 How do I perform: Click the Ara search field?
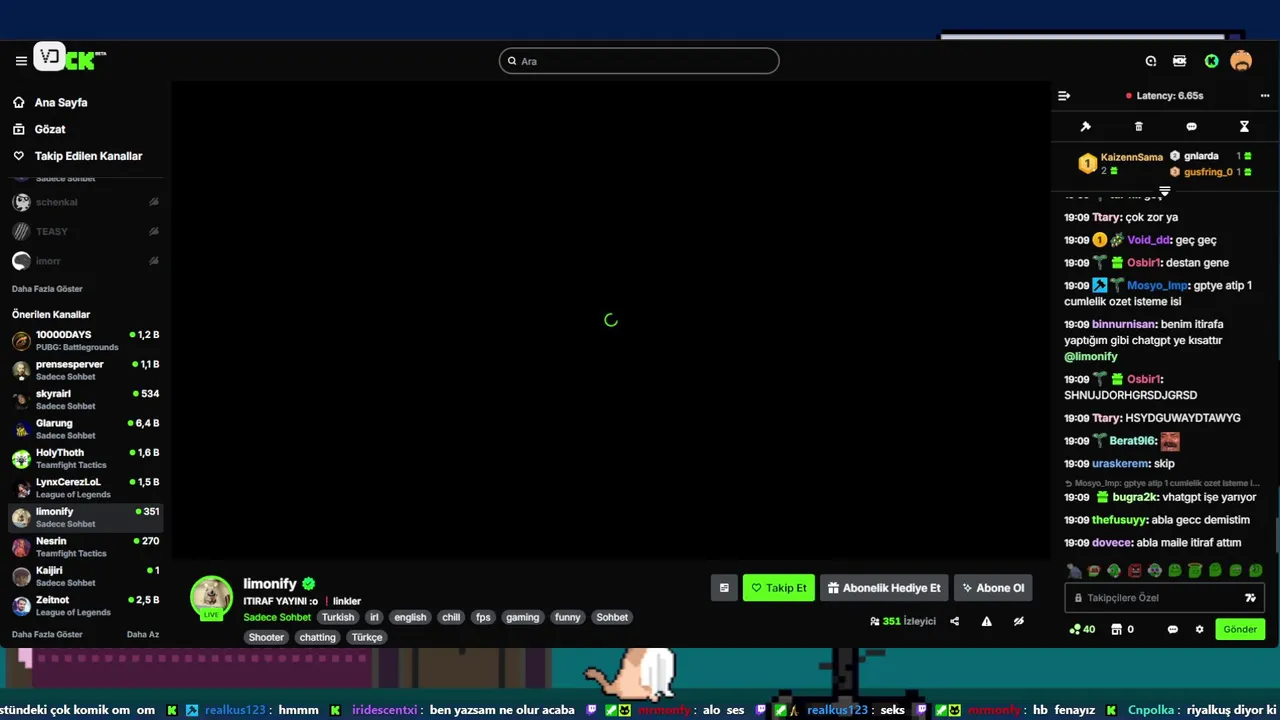coord(639,61)
